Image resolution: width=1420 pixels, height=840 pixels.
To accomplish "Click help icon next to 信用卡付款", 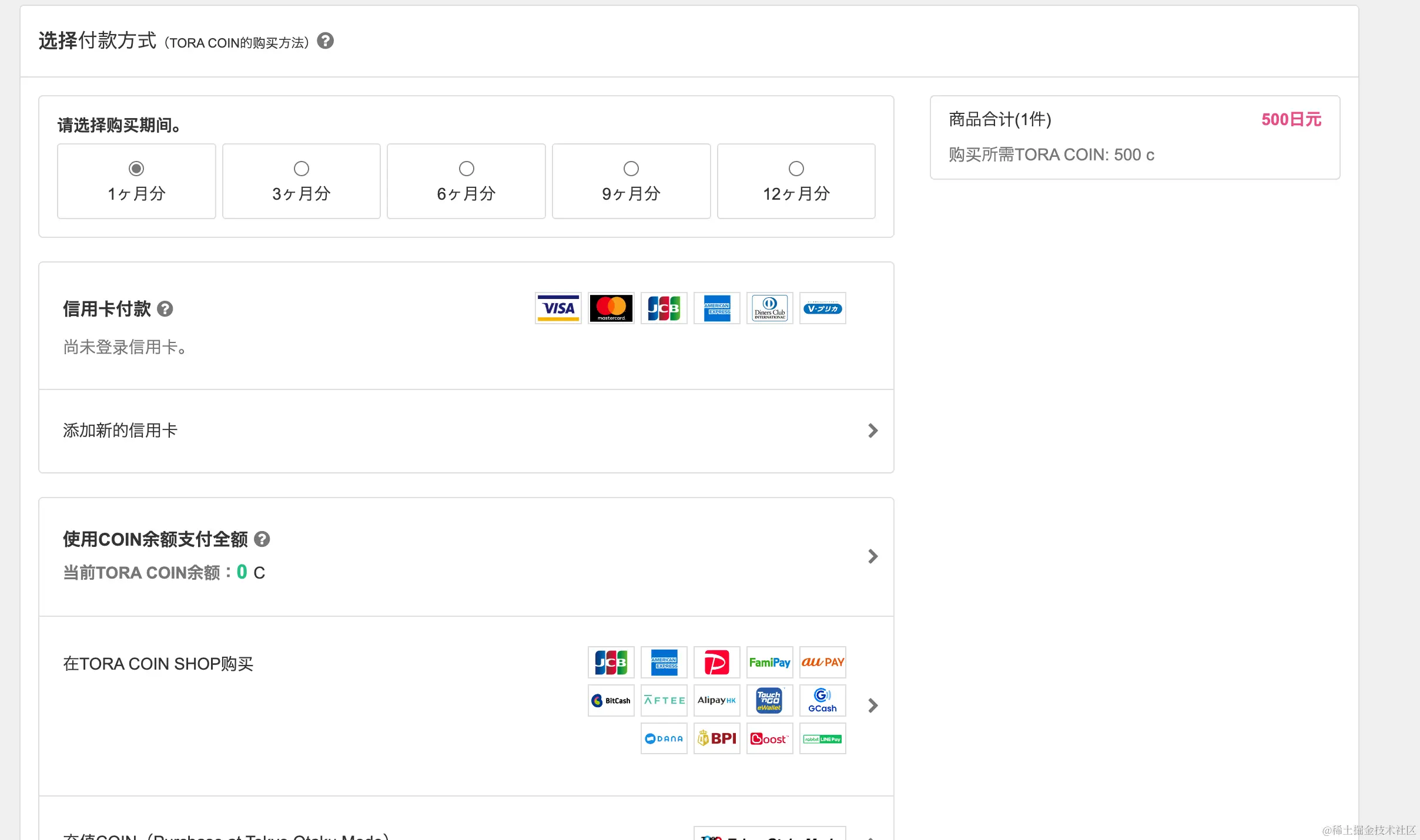I will [x=165, y=309].
